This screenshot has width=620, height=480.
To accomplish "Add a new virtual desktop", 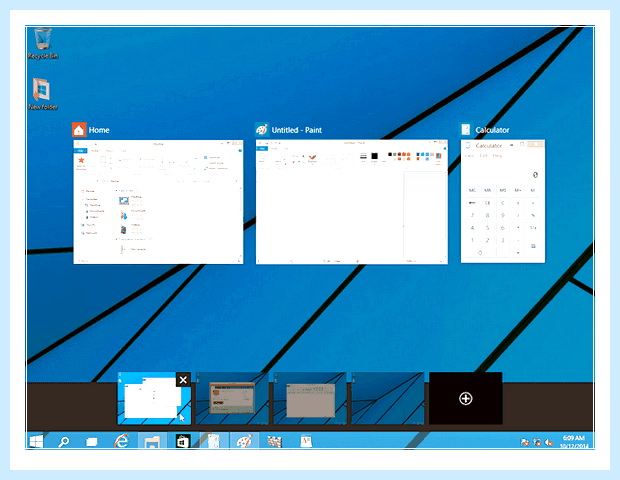I will click(x=465, y=399).
